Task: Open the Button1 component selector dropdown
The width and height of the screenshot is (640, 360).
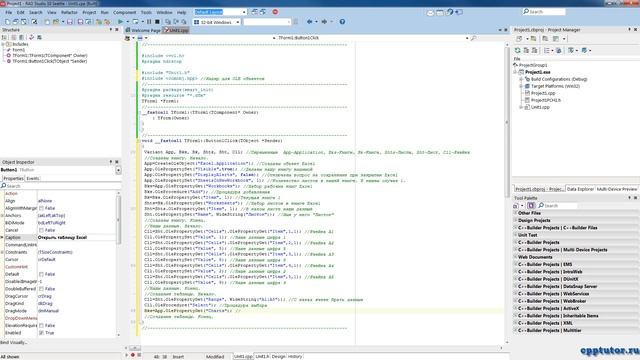Action: 118,170
